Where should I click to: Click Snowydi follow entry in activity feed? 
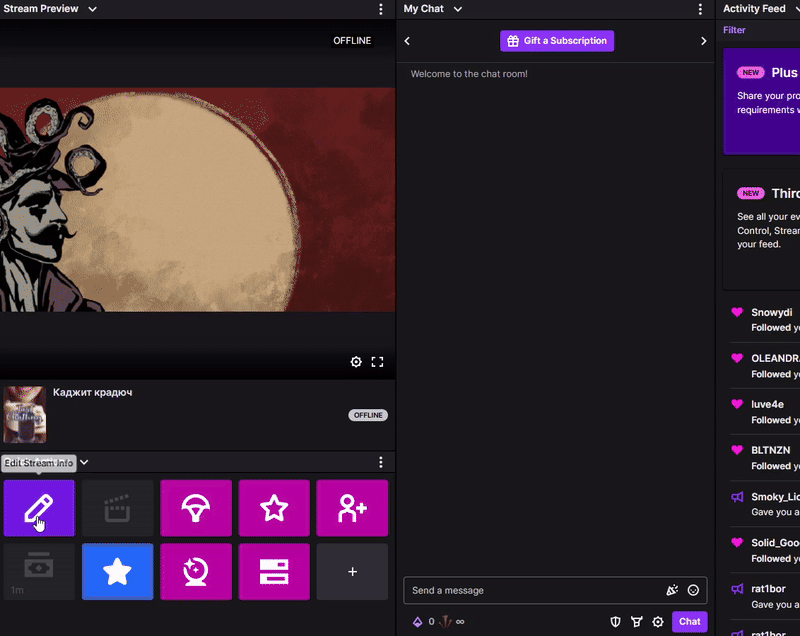point(765,320)
